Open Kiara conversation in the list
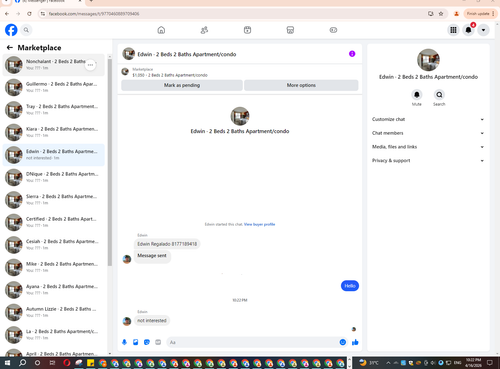This screenshot has height=369, width=500. coord(54,132)
